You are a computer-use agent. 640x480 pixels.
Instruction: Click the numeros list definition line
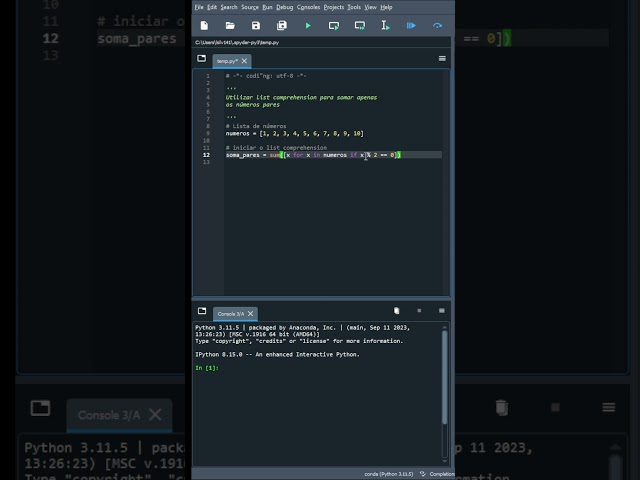[x=294, y=133]
